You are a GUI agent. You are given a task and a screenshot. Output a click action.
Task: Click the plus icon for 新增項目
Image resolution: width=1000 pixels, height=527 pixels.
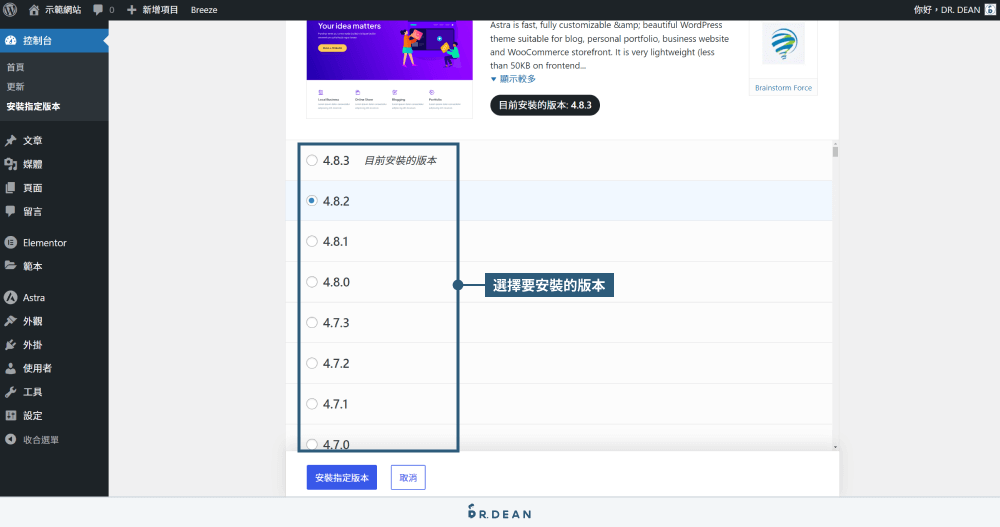point(131,10)
